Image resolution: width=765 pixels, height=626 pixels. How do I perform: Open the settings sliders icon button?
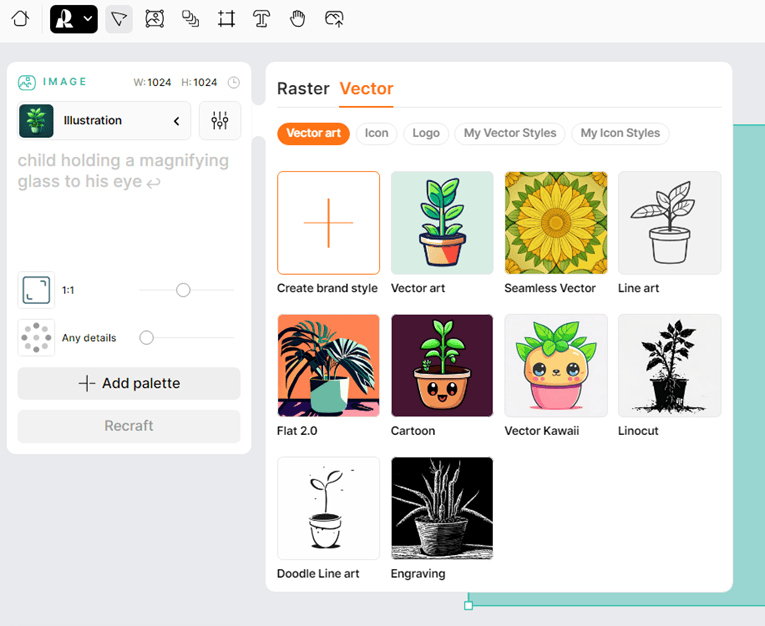pyautogui.click(x=220, y=121)
